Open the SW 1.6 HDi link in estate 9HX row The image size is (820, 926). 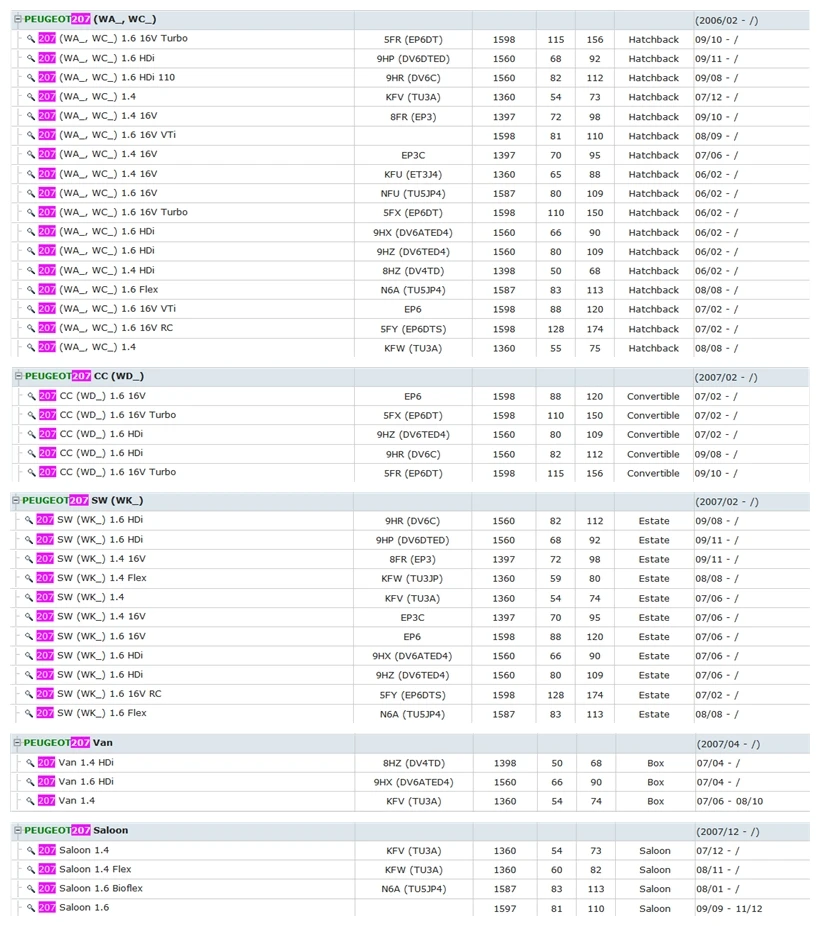(90, 656)
